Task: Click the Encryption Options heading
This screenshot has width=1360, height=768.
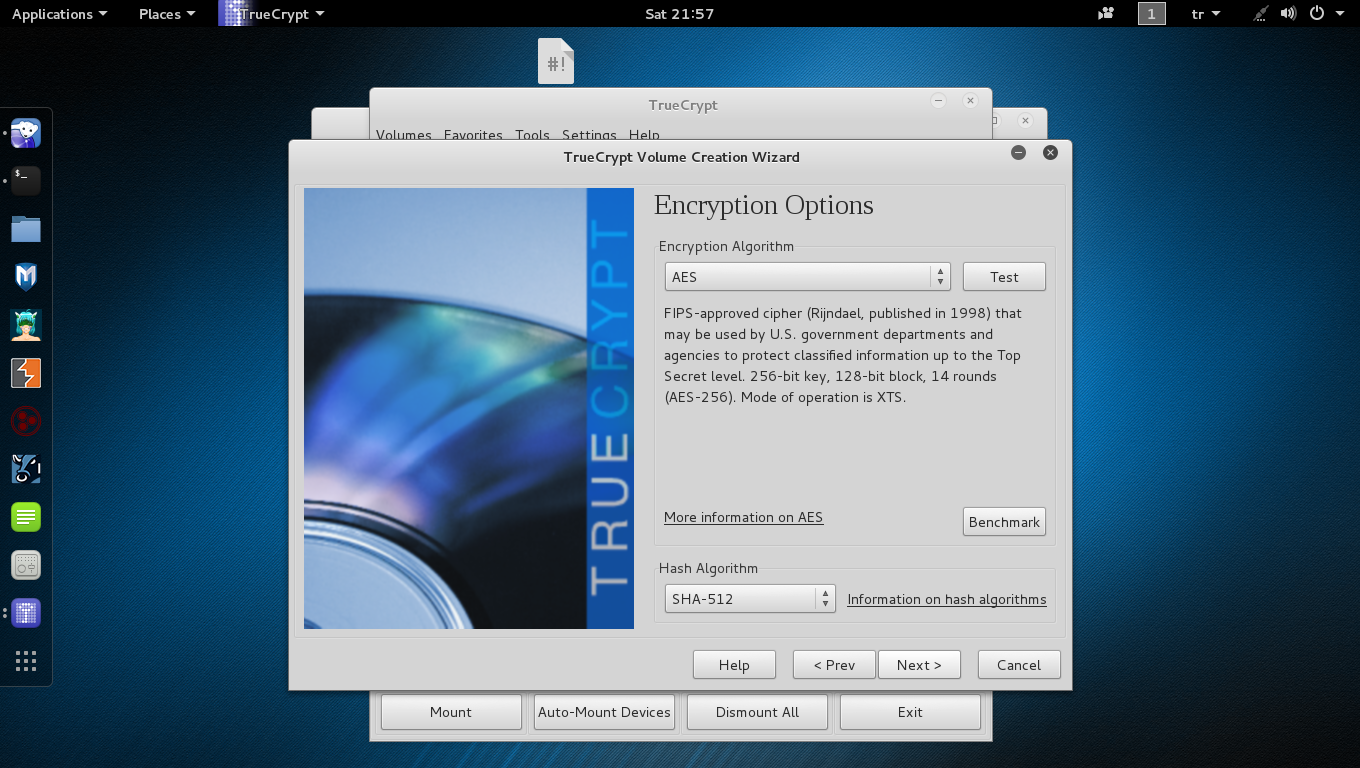Action: [764, 205]
